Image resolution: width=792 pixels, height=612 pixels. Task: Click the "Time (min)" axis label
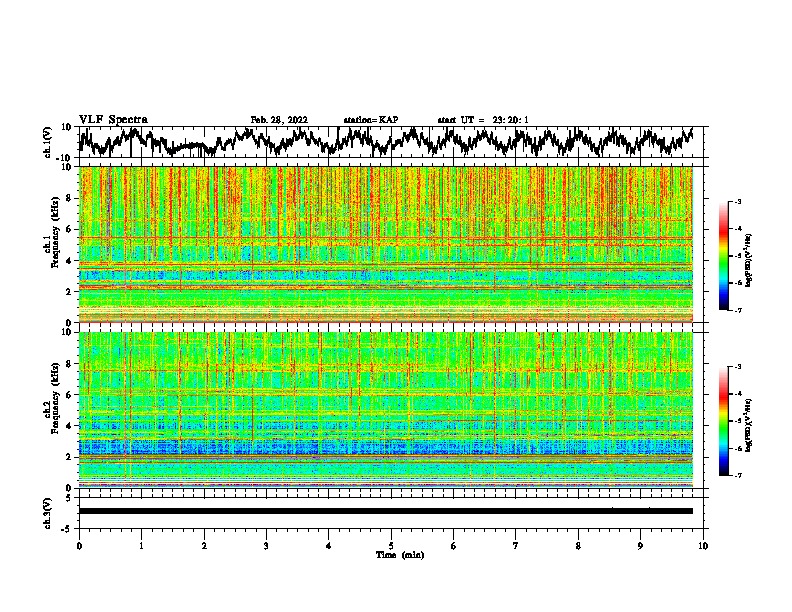point(400,555)
